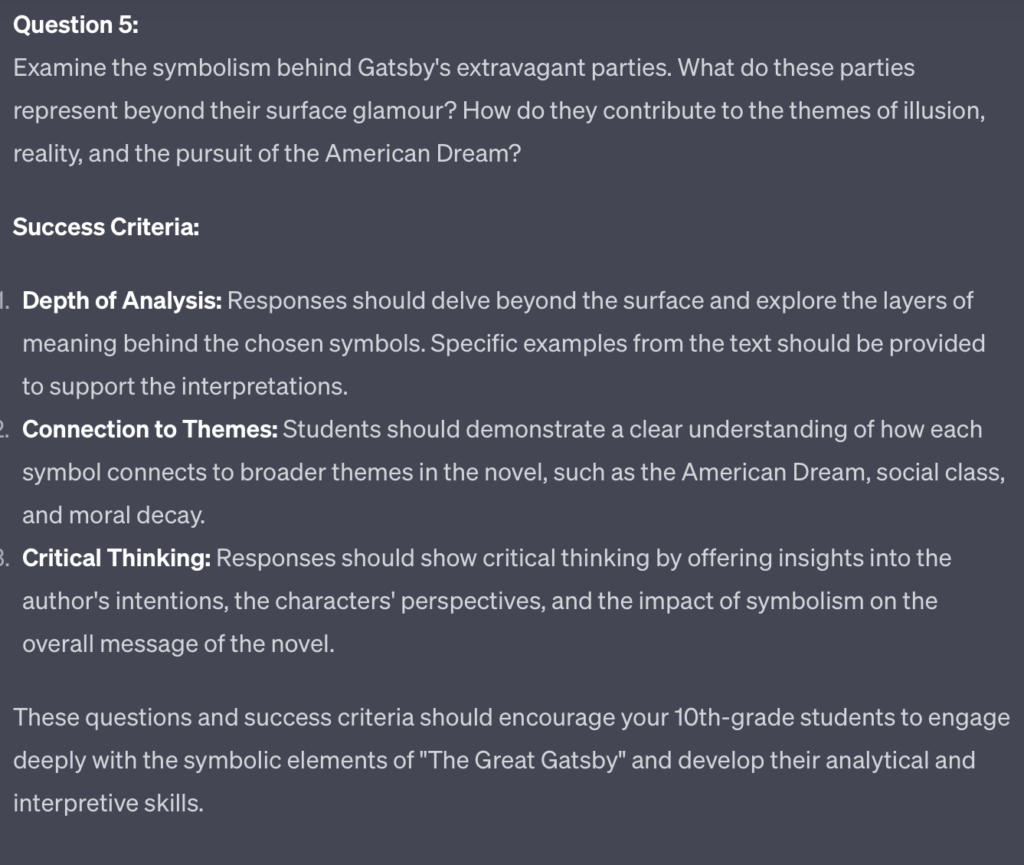Click the words "Gatsby's extravagant parties" in question
This screenshot has height=865, width=1024.
click(x=515, y=68)
